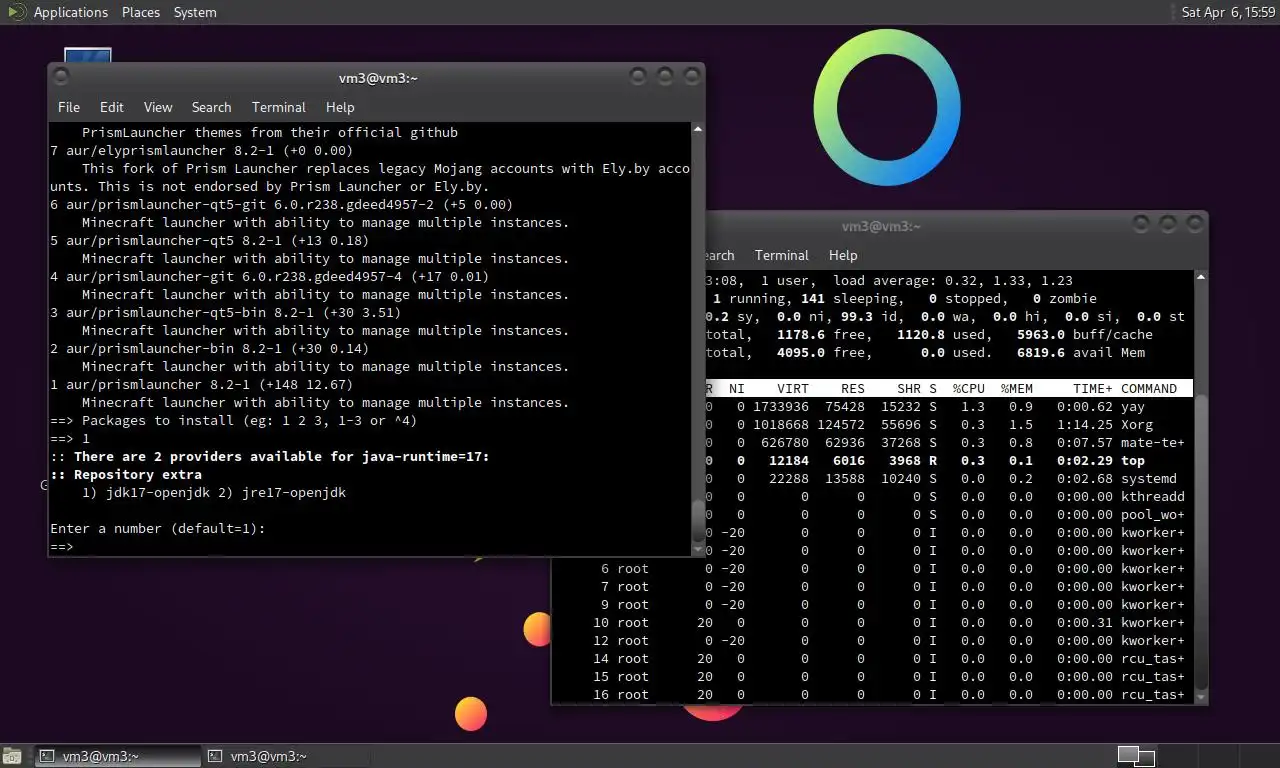Open Terminal menu in front terminal window
The image size is (1280, 768).
[x=279, y=107]
